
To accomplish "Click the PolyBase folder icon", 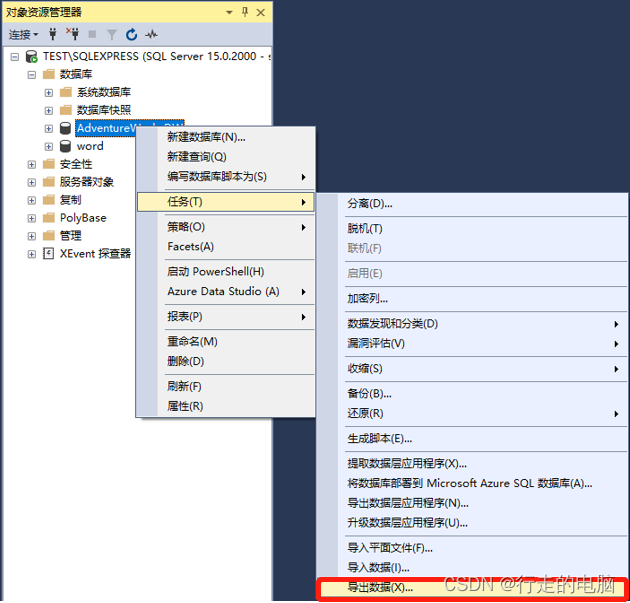I will pyautogui.click(x=49, y=218).
